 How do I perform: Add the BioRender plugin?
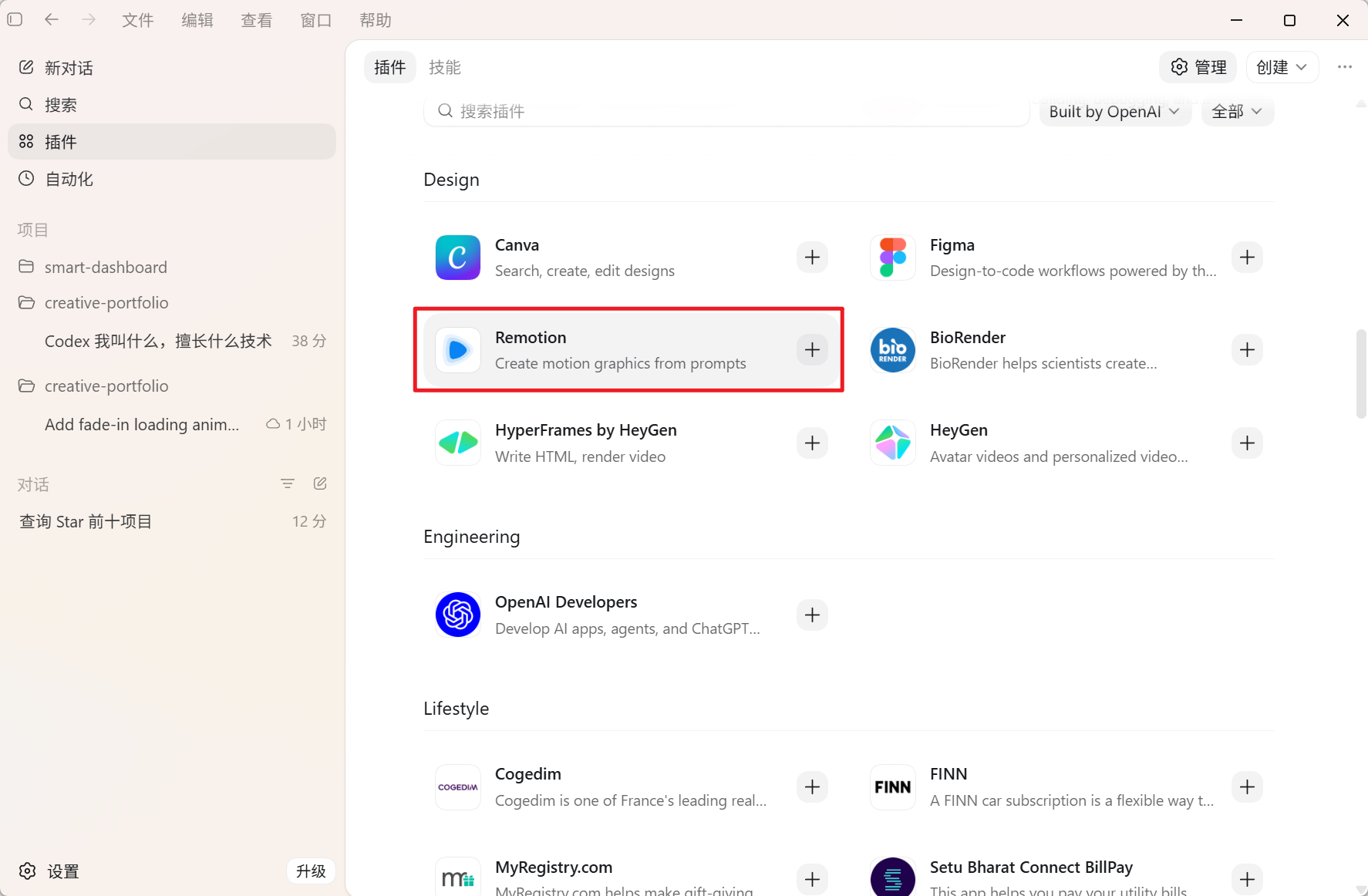click(1247, 350)
